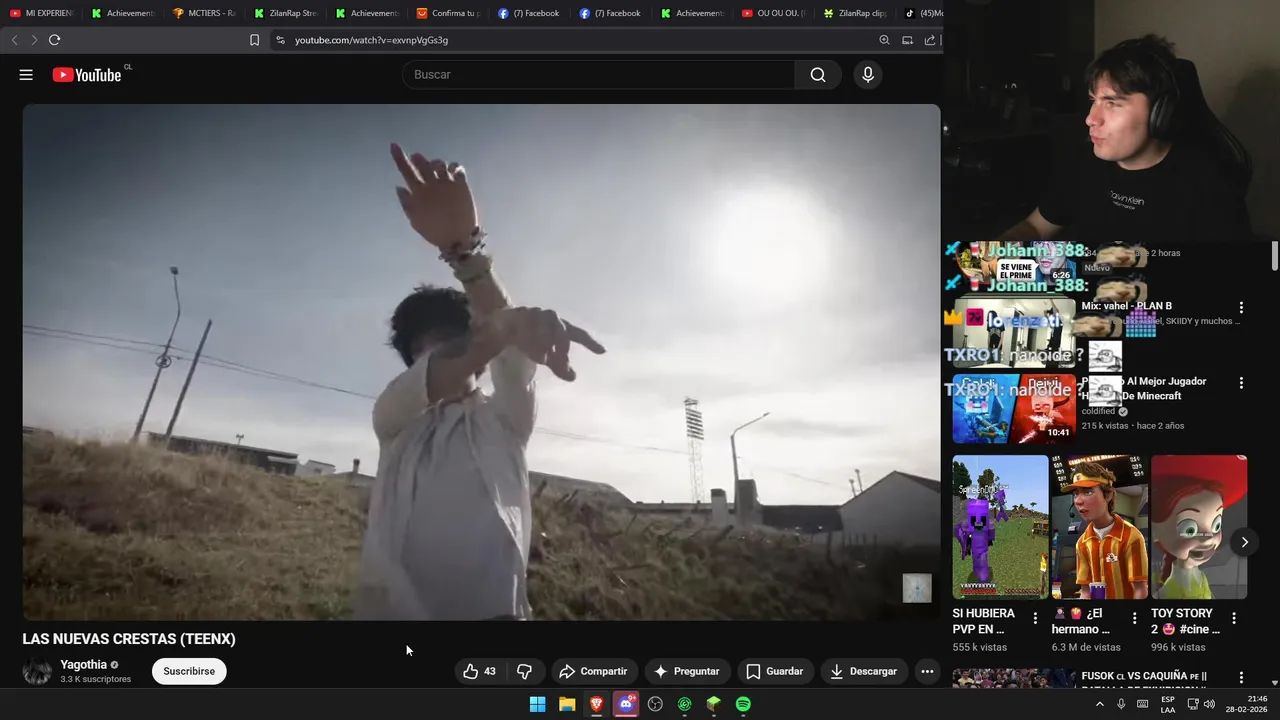The image size is (1280, 720).
Task: Open Mix vahel PLAN B title
Action: 1126,306
